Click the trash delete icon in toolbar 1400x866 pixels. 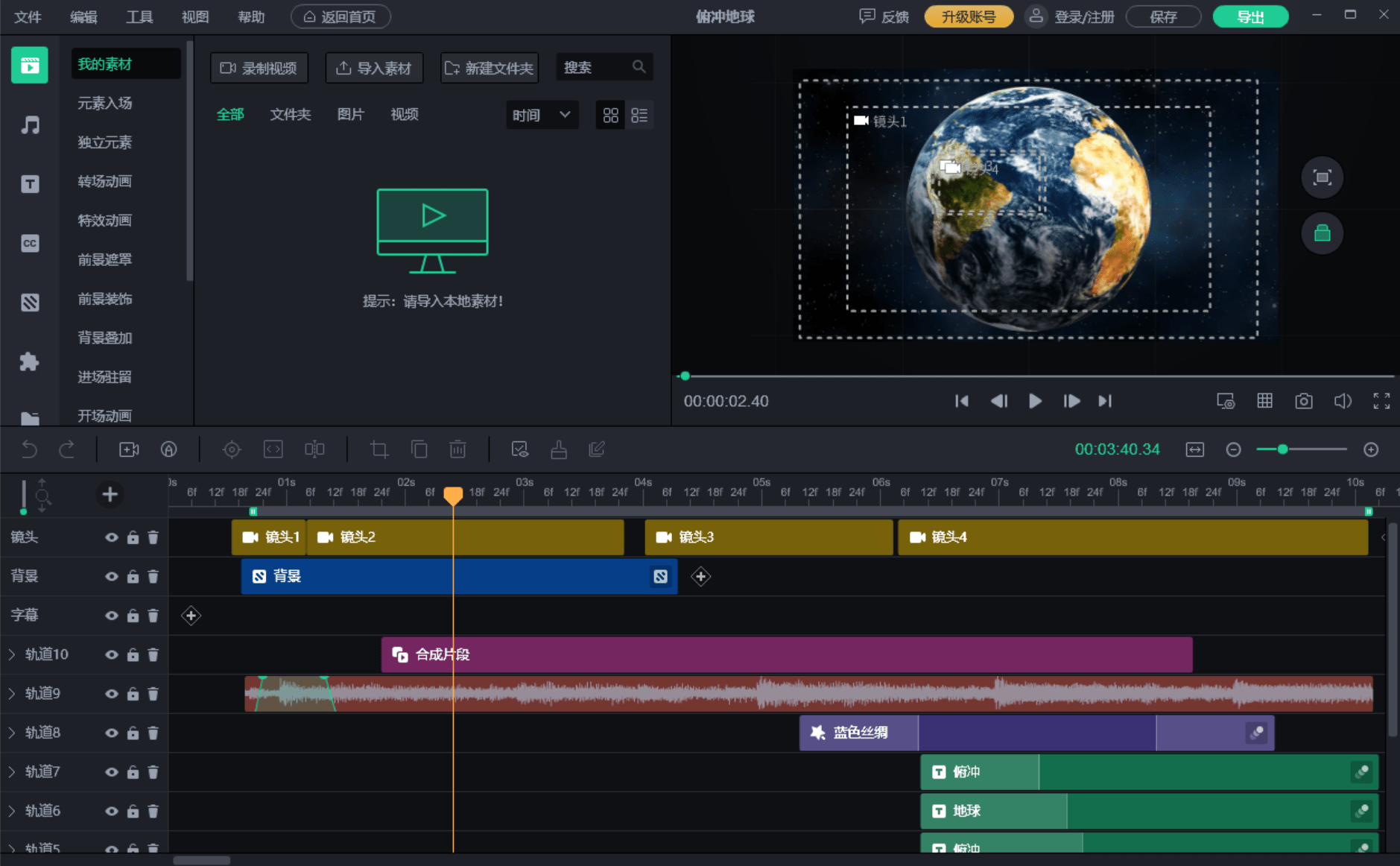point(457,449)
